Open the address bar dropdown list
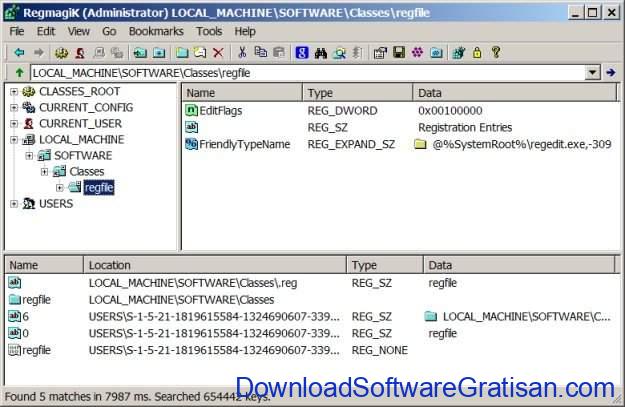 coord(593,73)
